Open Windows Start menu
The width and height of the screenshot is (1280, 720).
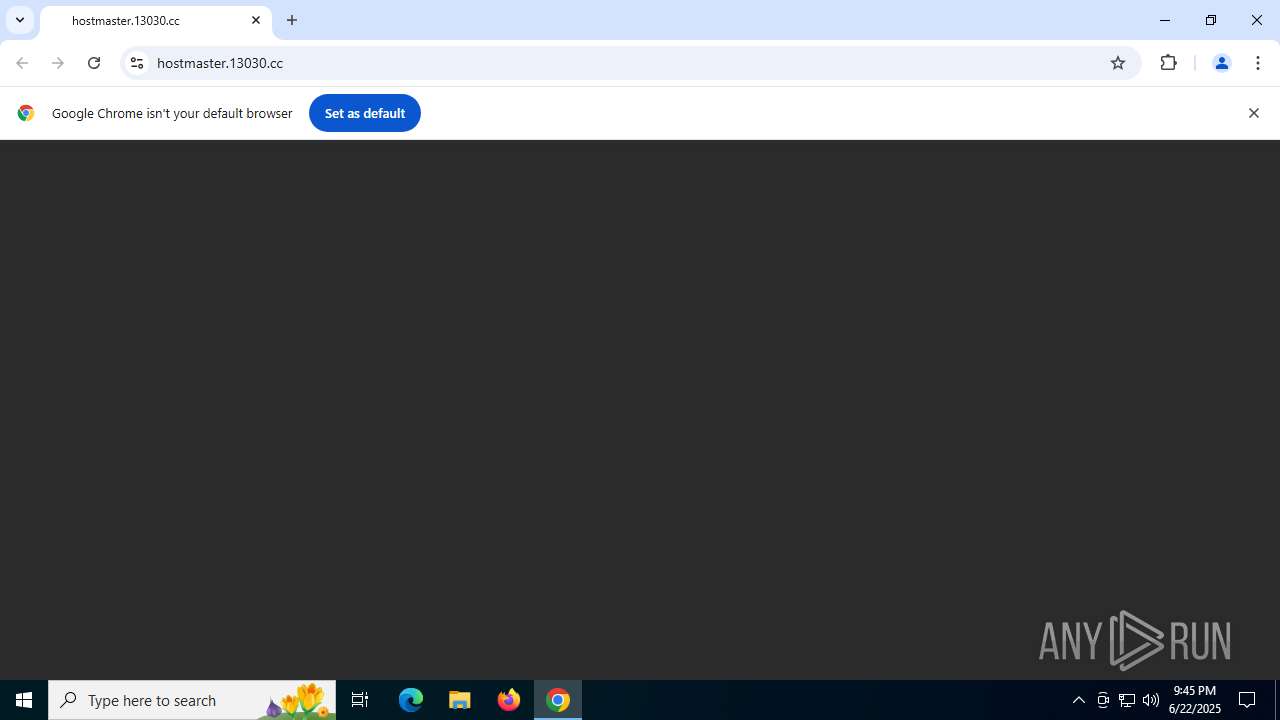(24, 700)
